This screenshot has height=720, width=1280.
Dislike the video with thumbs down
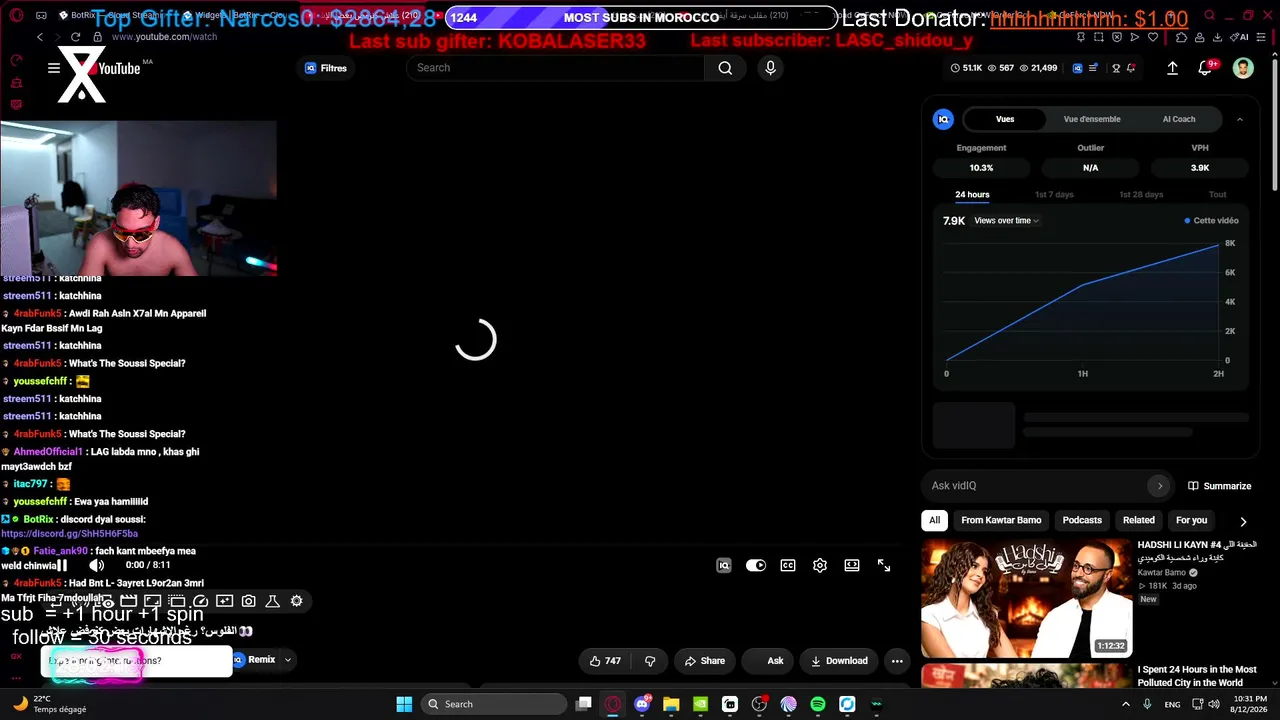650,661
